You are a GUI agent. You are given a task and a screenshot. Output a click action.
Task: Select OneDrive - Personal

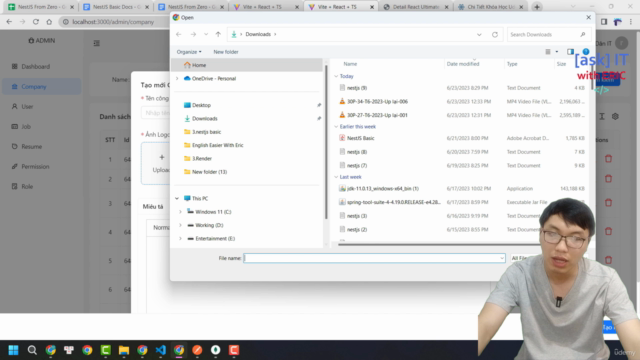[x=210, y=78]
